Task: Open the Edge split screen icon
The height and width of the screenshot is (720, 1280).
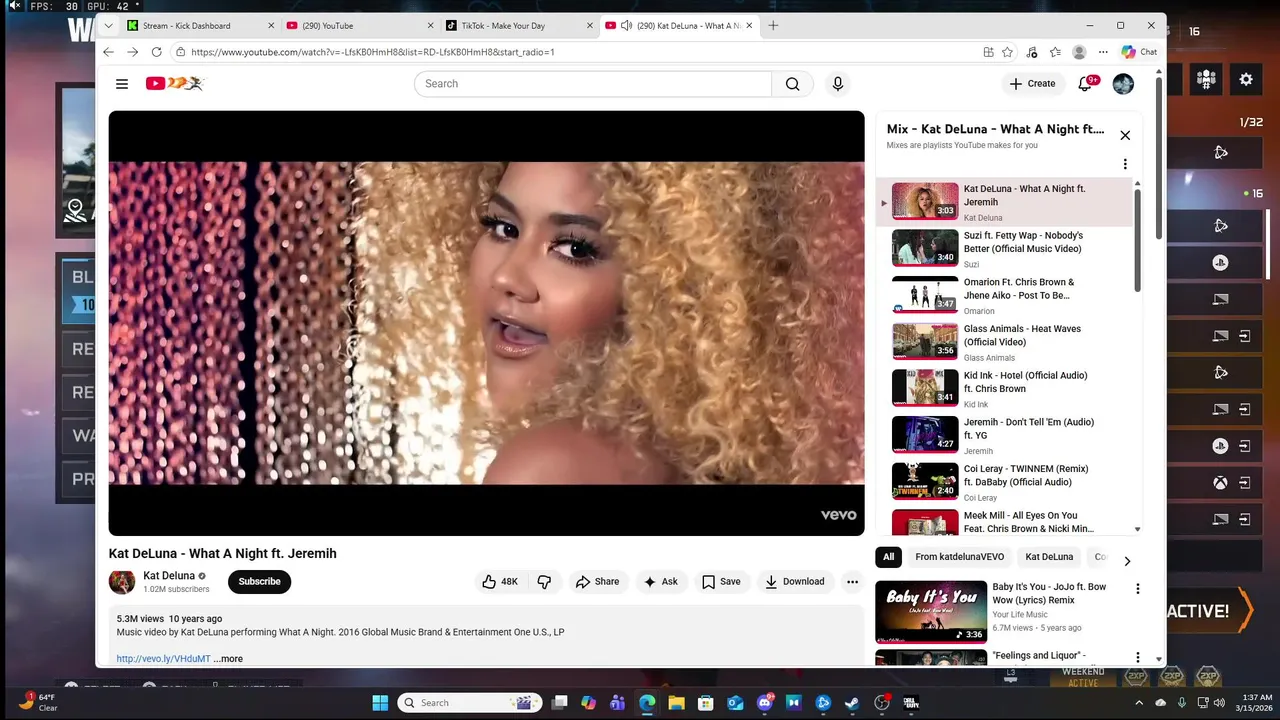Action: 988,52
